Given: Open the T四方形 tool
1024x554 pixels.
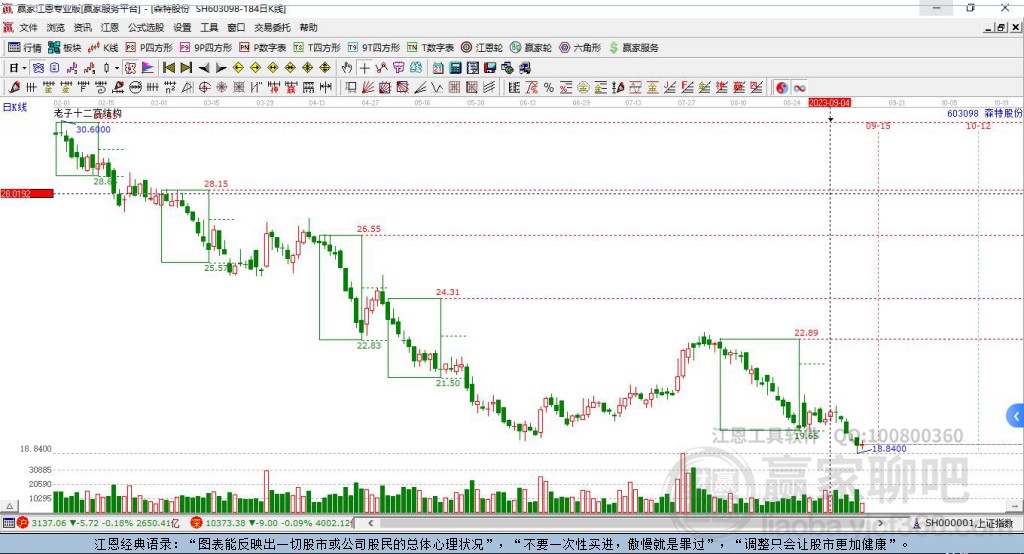Looking at the screenshot, I should (x=317, y=48).
